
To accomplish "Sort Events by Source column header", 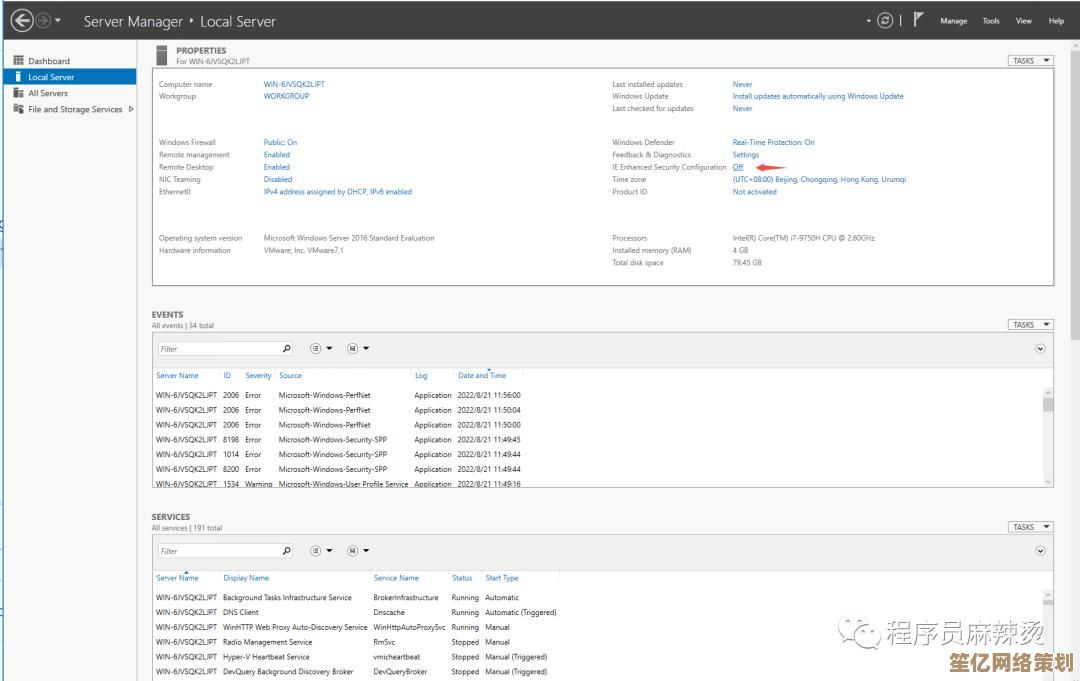I will coord(290,376).
